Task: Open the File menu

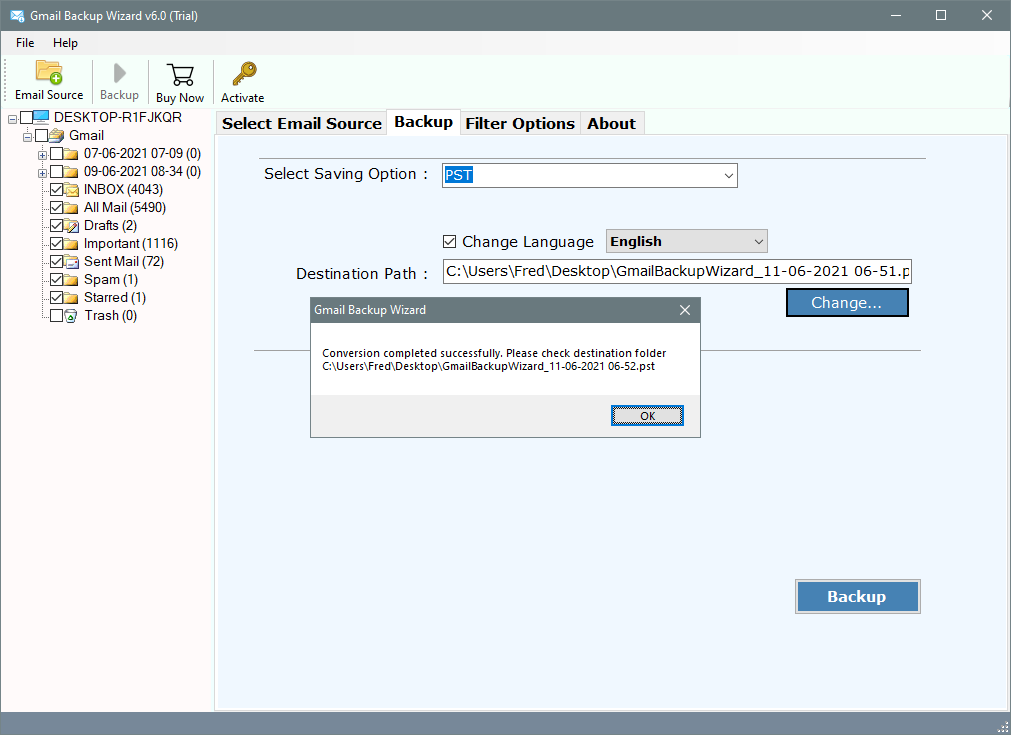Action: click(25, 43)
